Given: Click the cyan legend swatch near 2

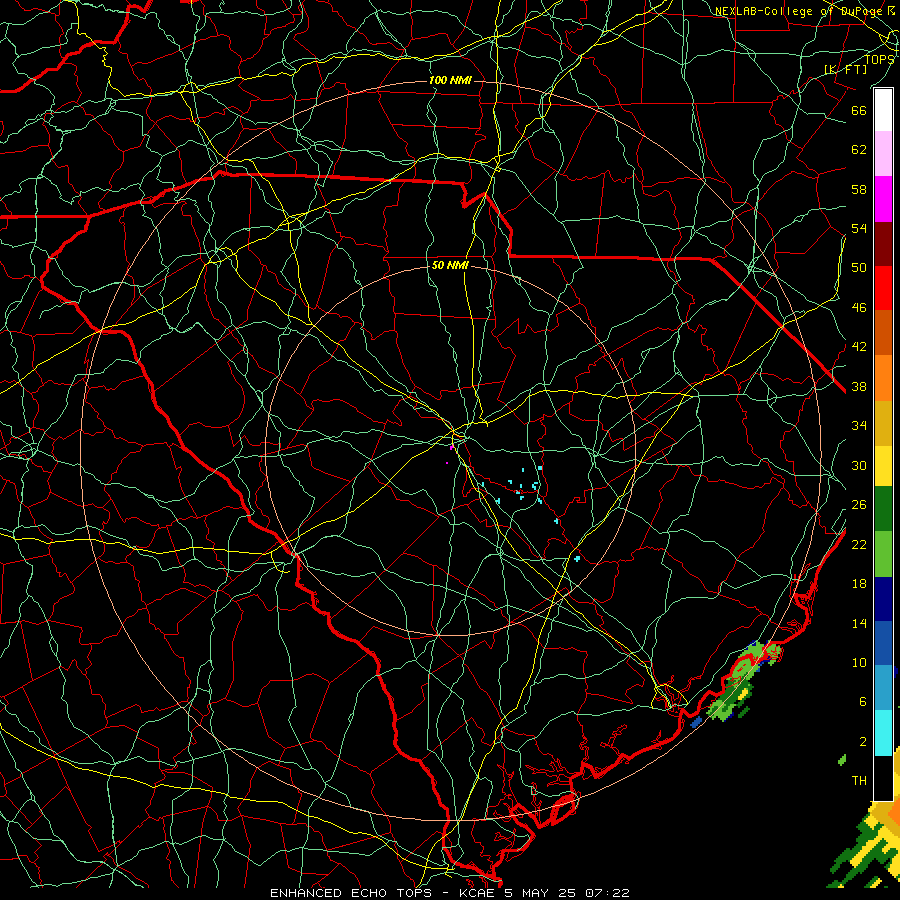Looking at the screenshot, I should tap(883, 733).
